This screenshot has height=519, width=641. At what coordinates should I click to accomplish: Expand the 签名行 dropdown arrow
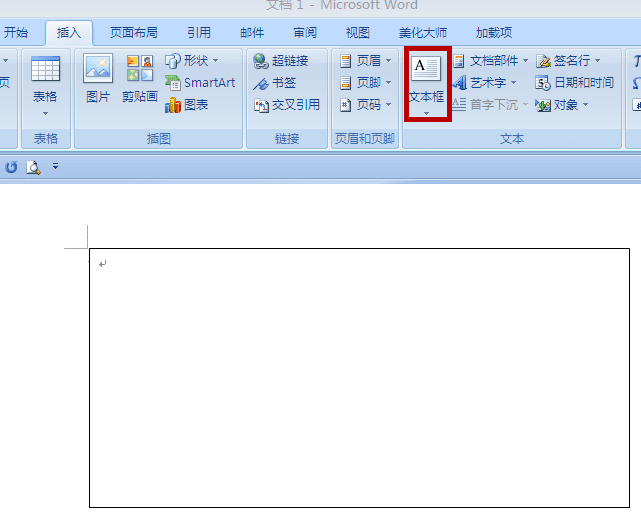tap(597, 60)
